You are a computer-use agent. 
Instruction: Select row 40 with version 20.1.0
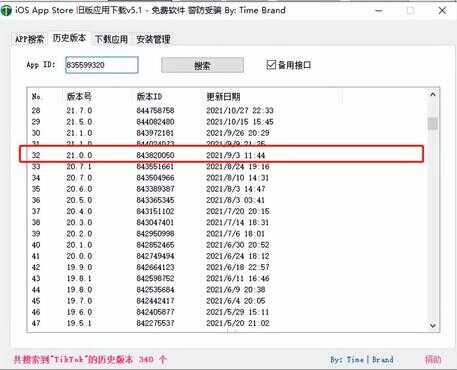(x=222, y=245)
